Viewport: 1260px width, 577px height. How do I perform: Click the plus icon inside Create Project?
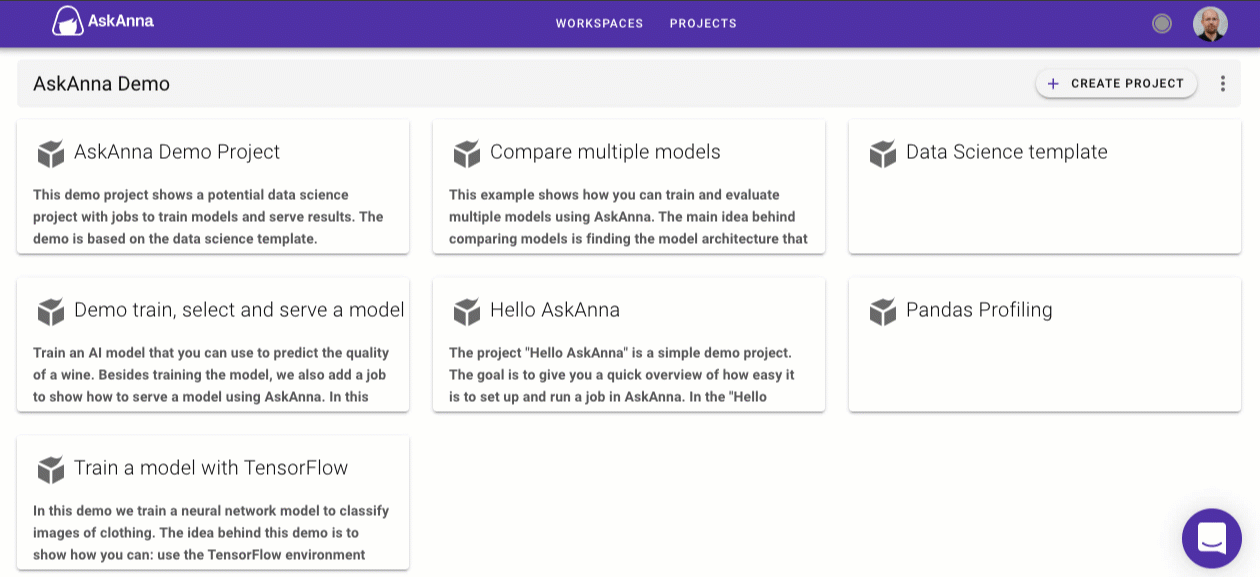tap(1053, 84)
